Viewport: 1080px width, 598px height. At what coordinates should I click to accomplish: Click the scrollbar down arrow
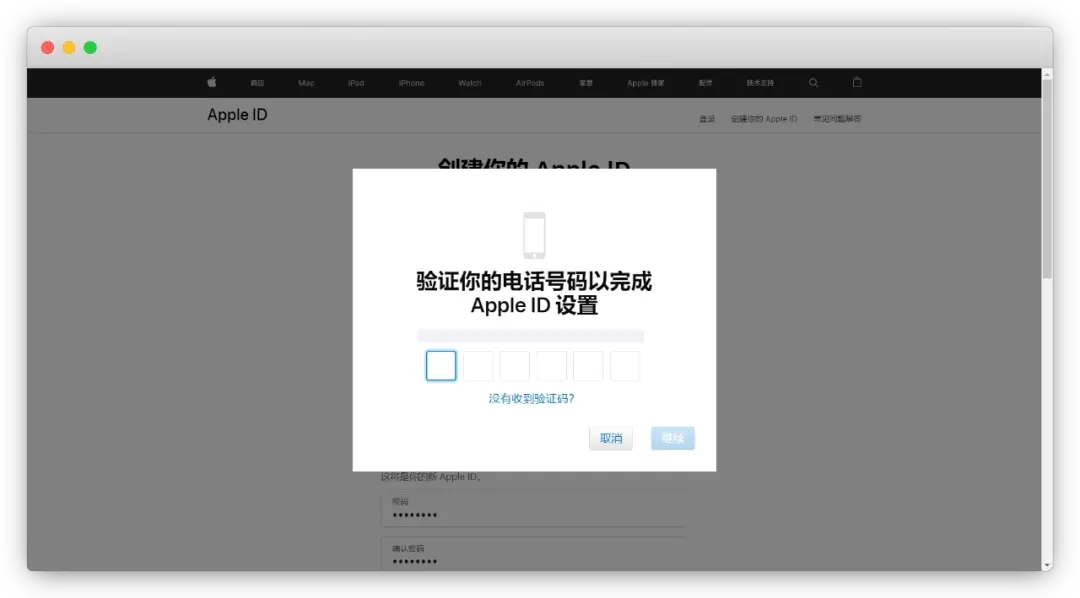click(1047, 566)
